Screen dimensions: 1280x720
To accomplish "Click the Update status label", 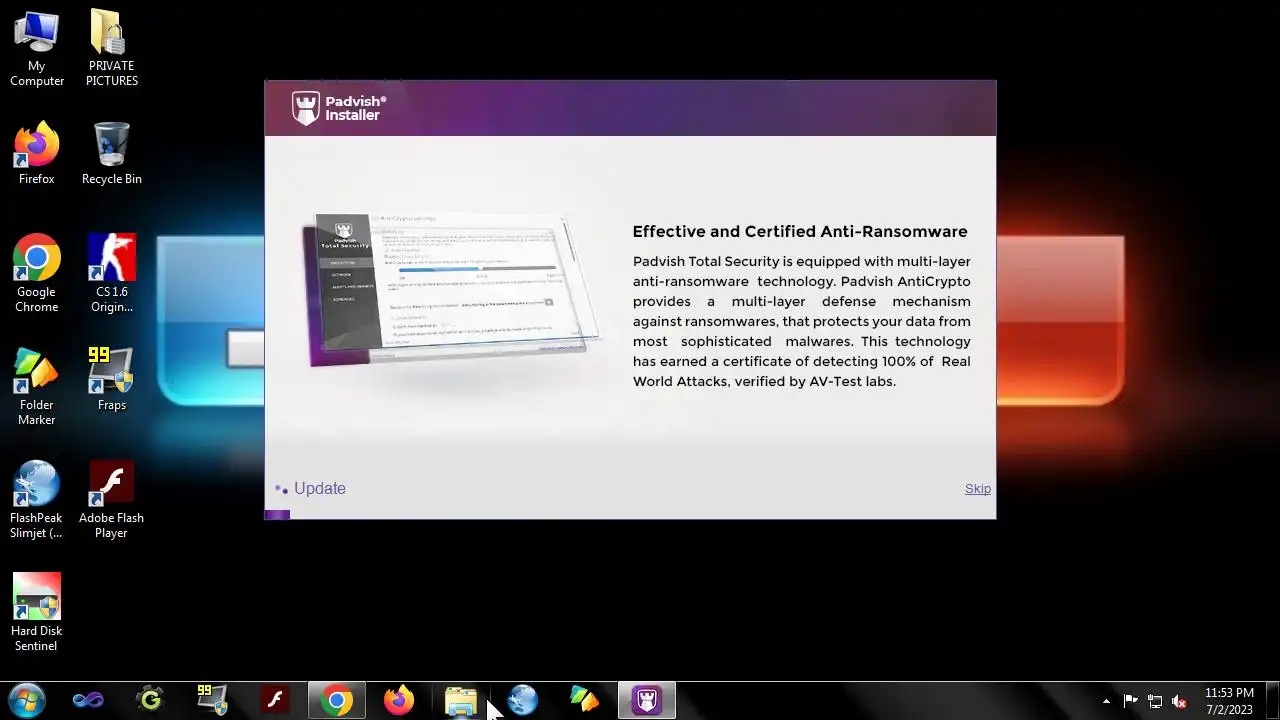I will (x=320, y=488).
